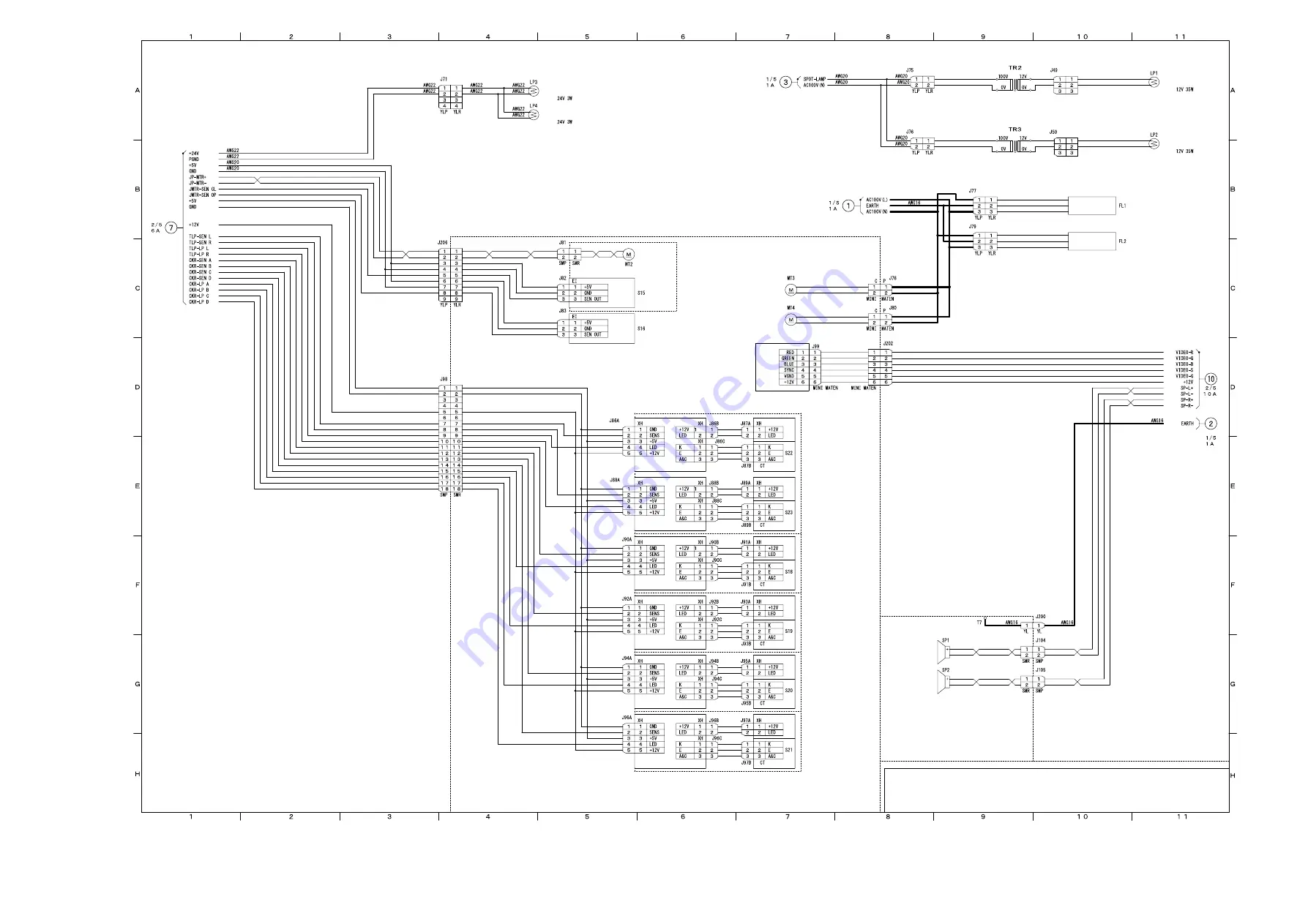Click the J105 connector label

1041,670
